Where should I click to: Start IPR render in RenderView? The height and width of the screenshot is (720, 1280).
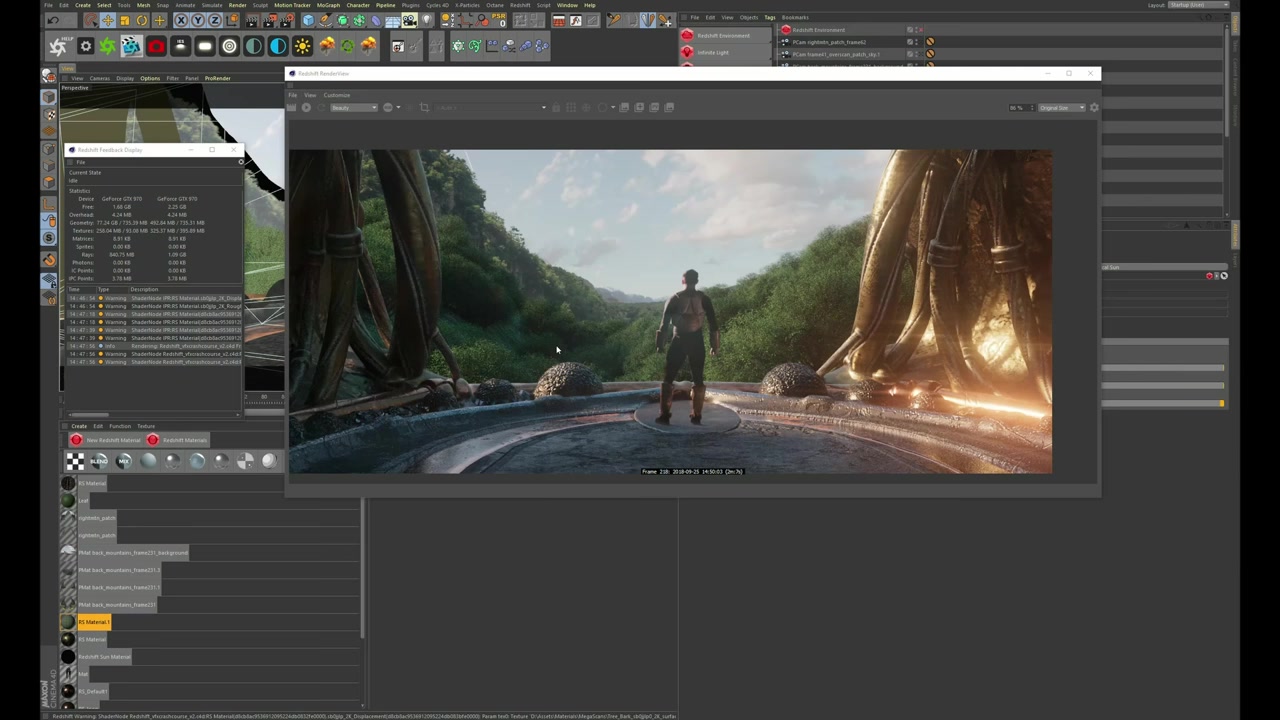(x=306, y=107)
